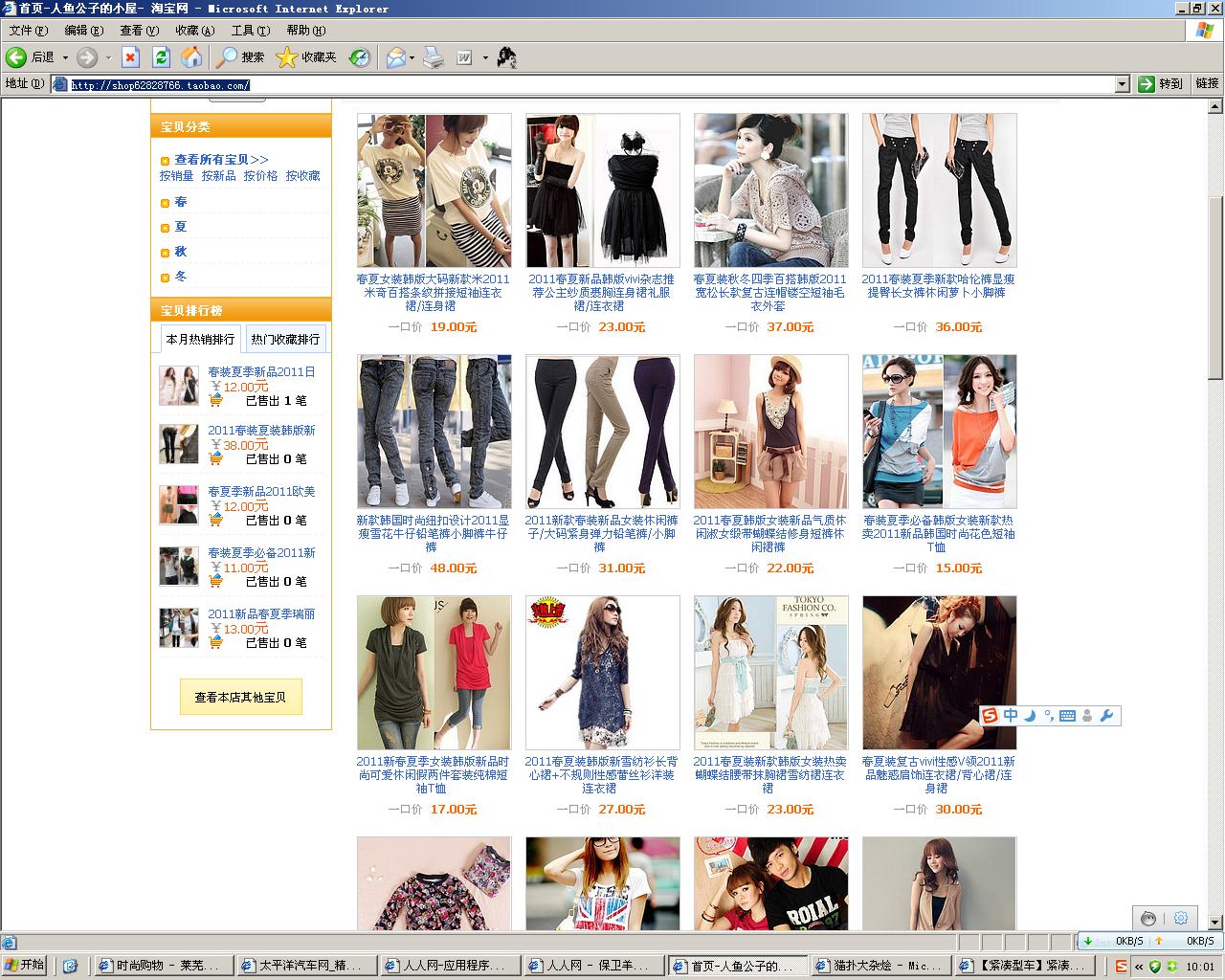Click the clock showing 10:01 in system tray
Image resolution: width=1225 pixels, height=980 pixels.
click(1200, 967)
